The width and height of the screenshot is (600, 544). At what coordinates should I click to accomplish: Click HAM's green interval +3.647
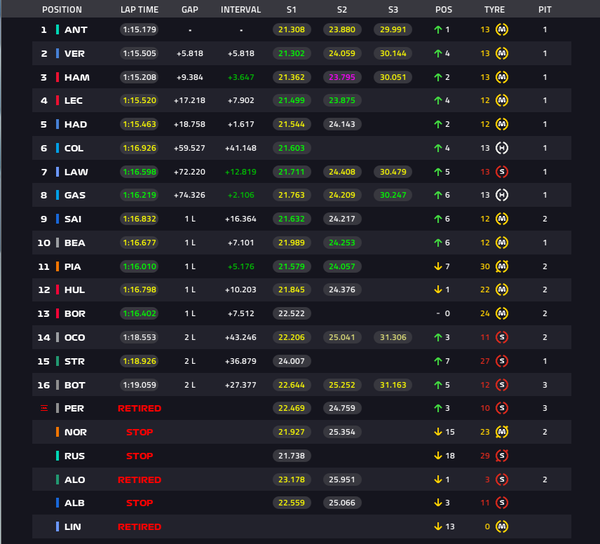pos(241,77)
